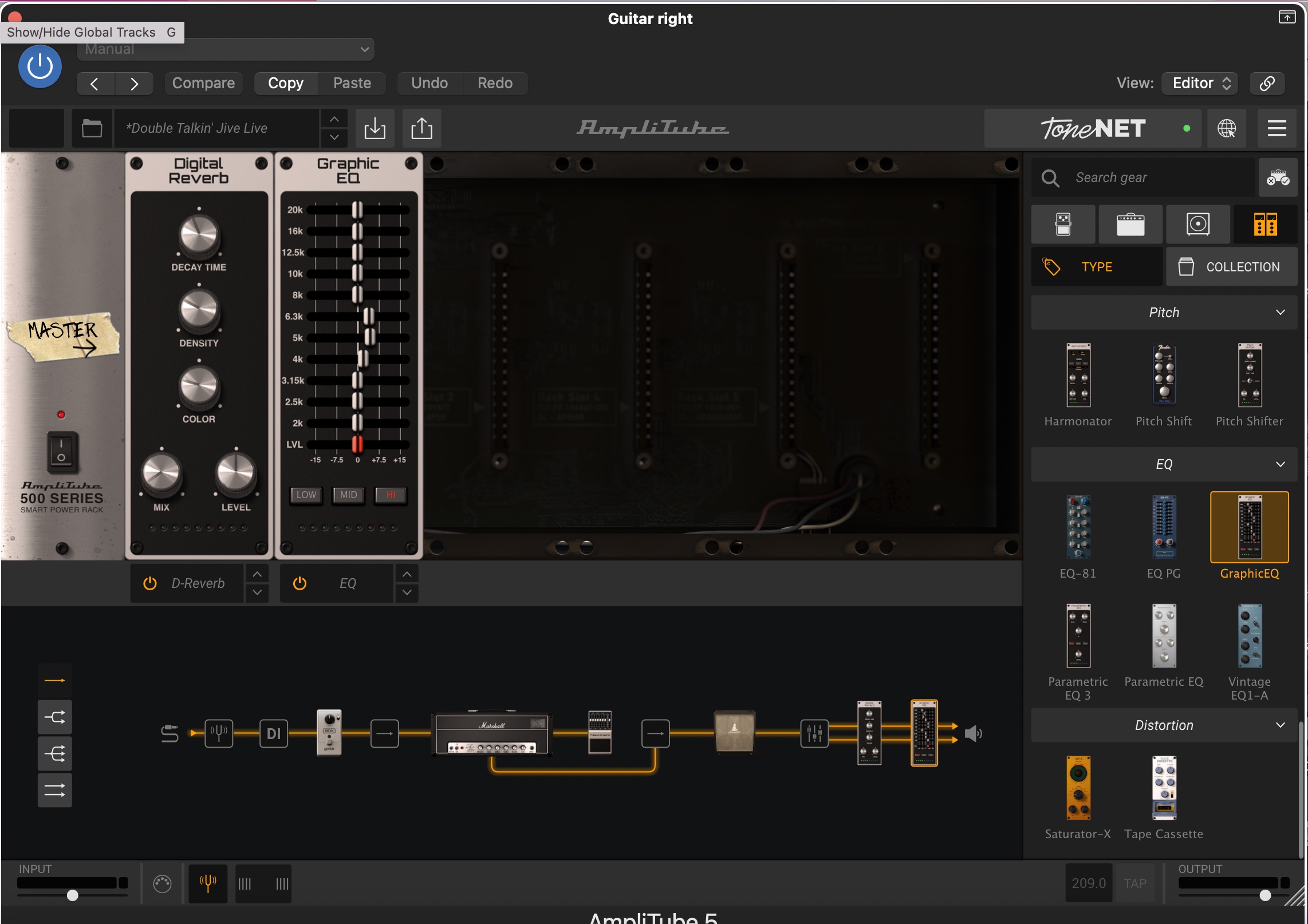Click the INPUT level slider handle

pyautogui.click(x=72, y=895)
